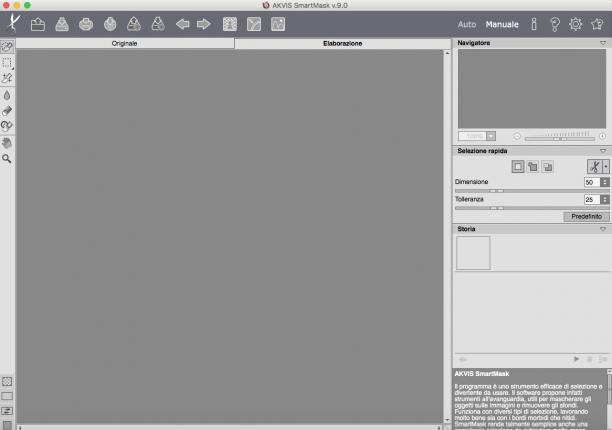Redo using the right arrow
612x430 pixels.
point(204,24)
